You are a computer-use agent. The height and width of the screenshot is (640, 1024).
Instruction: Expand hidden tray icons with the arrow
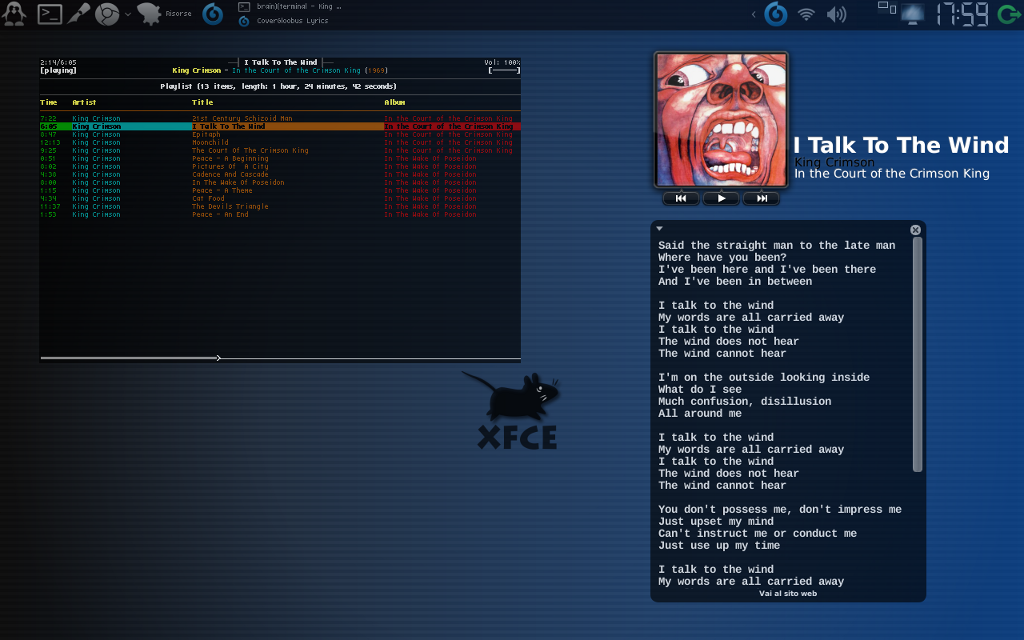point(753,14)
